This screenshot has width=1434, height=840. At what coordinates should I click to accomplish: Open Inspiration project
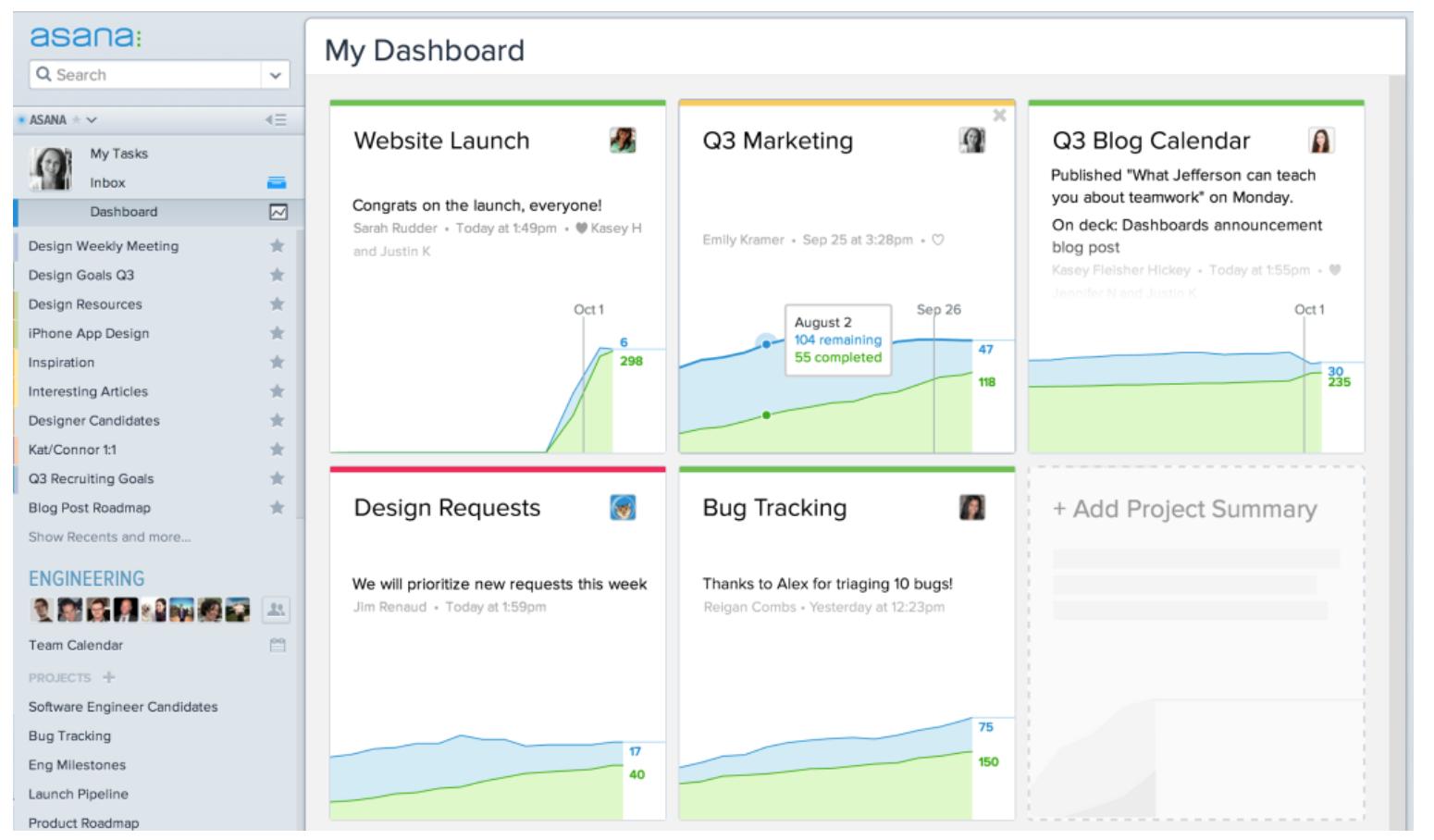coord(61,363)
